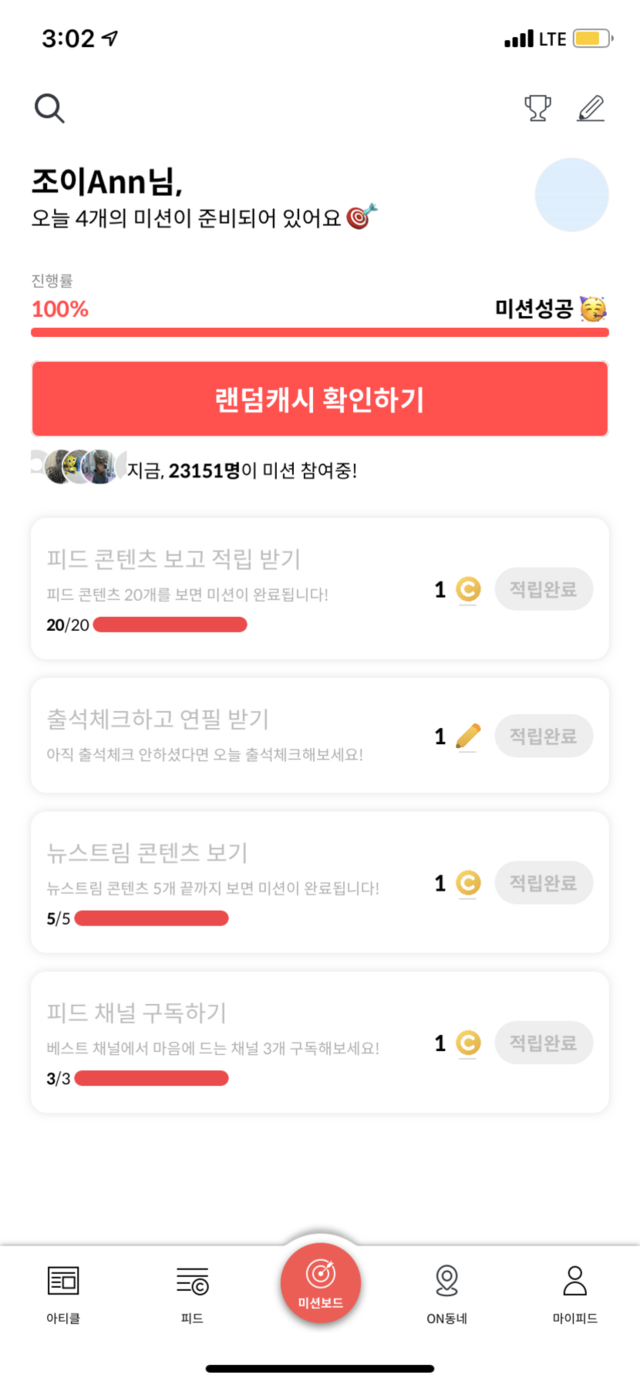Switch to the 피드 tab

pyautogui.click(x=192, y=1294)
